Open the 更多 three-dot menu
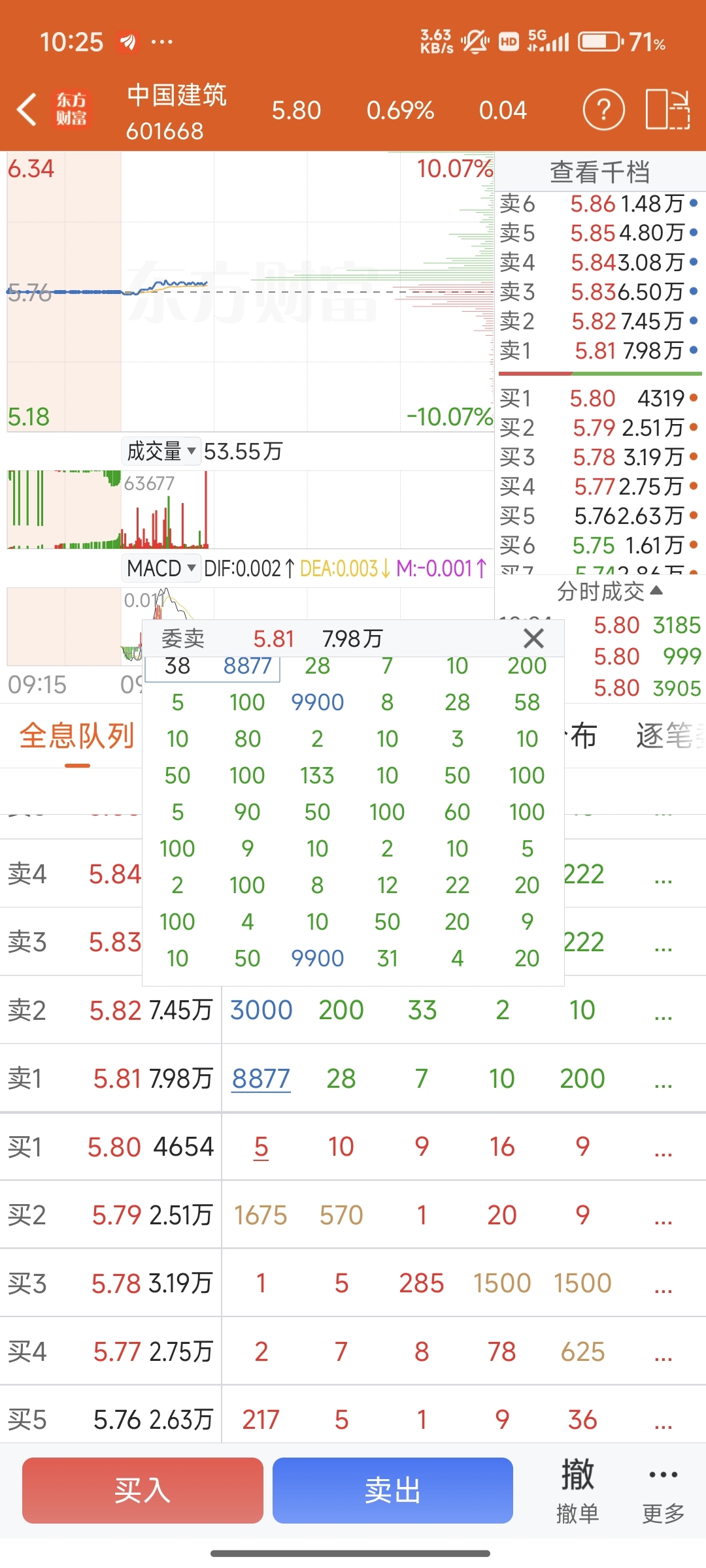 click(663, 1492)
